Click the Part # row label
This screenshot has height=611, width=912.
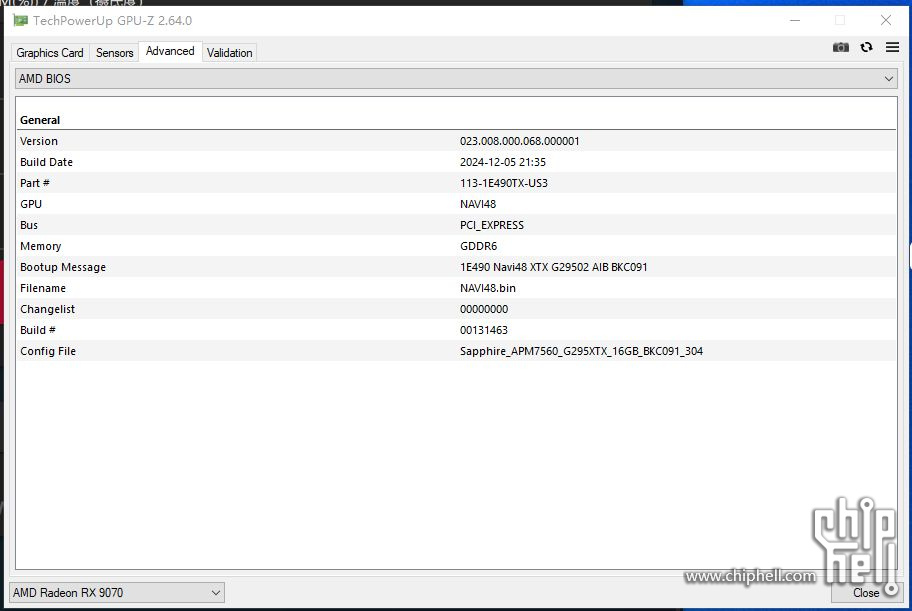(x=35, y=183)
